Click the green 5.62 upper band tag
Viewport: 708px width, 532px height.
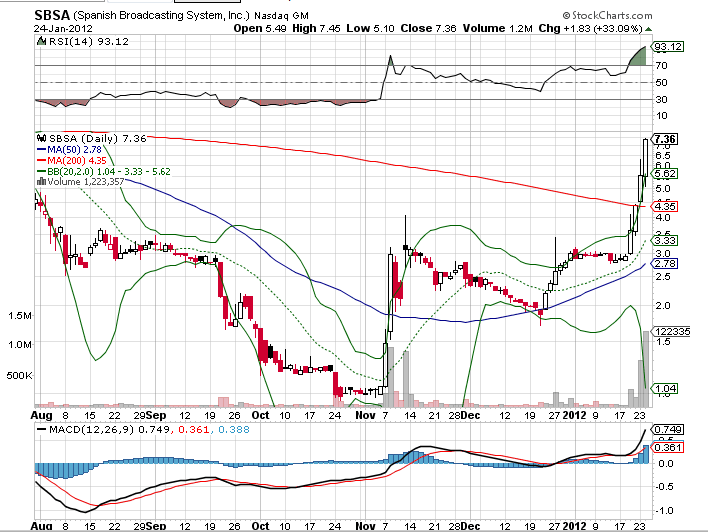tap(665, 173)
